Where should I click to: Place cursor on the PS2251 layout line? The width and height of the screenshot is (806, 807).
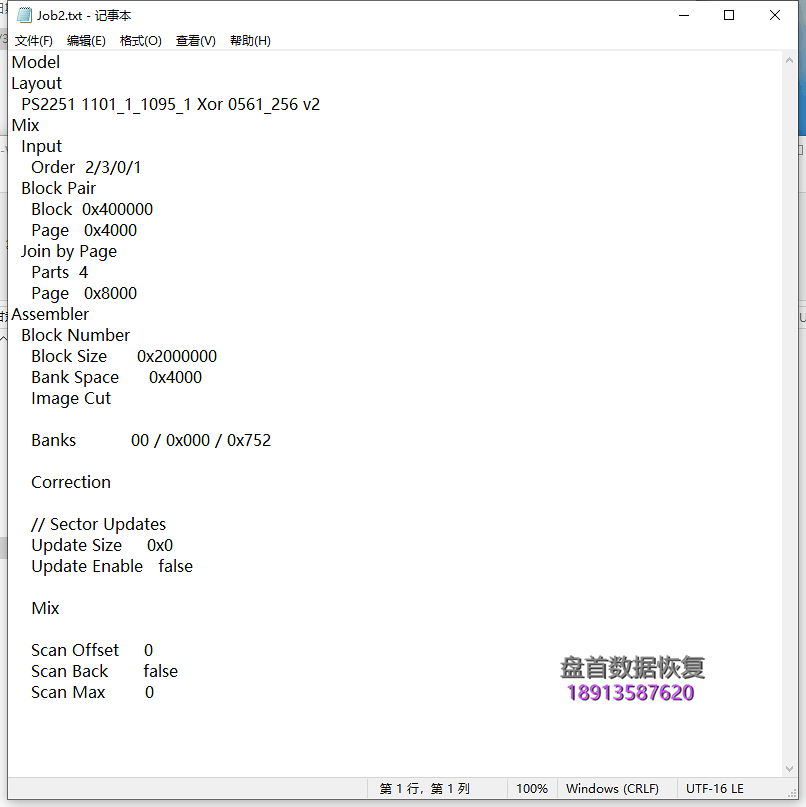pos(170,104)
